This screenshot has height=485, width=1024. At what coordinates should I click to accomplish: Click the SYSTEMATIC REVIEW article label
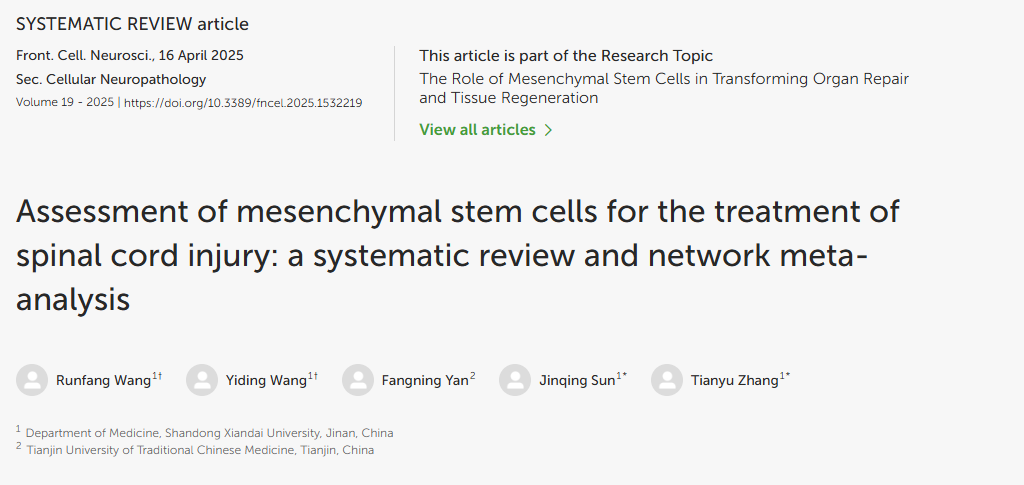point(132,24)
